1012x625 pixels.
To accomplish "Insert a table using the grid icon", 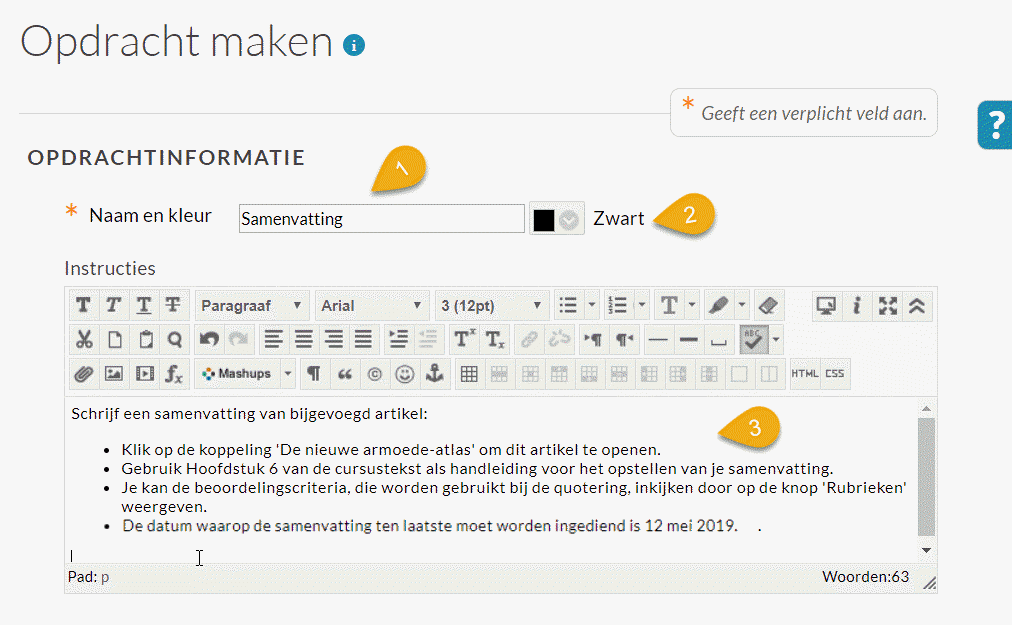I will coord(469,374).
